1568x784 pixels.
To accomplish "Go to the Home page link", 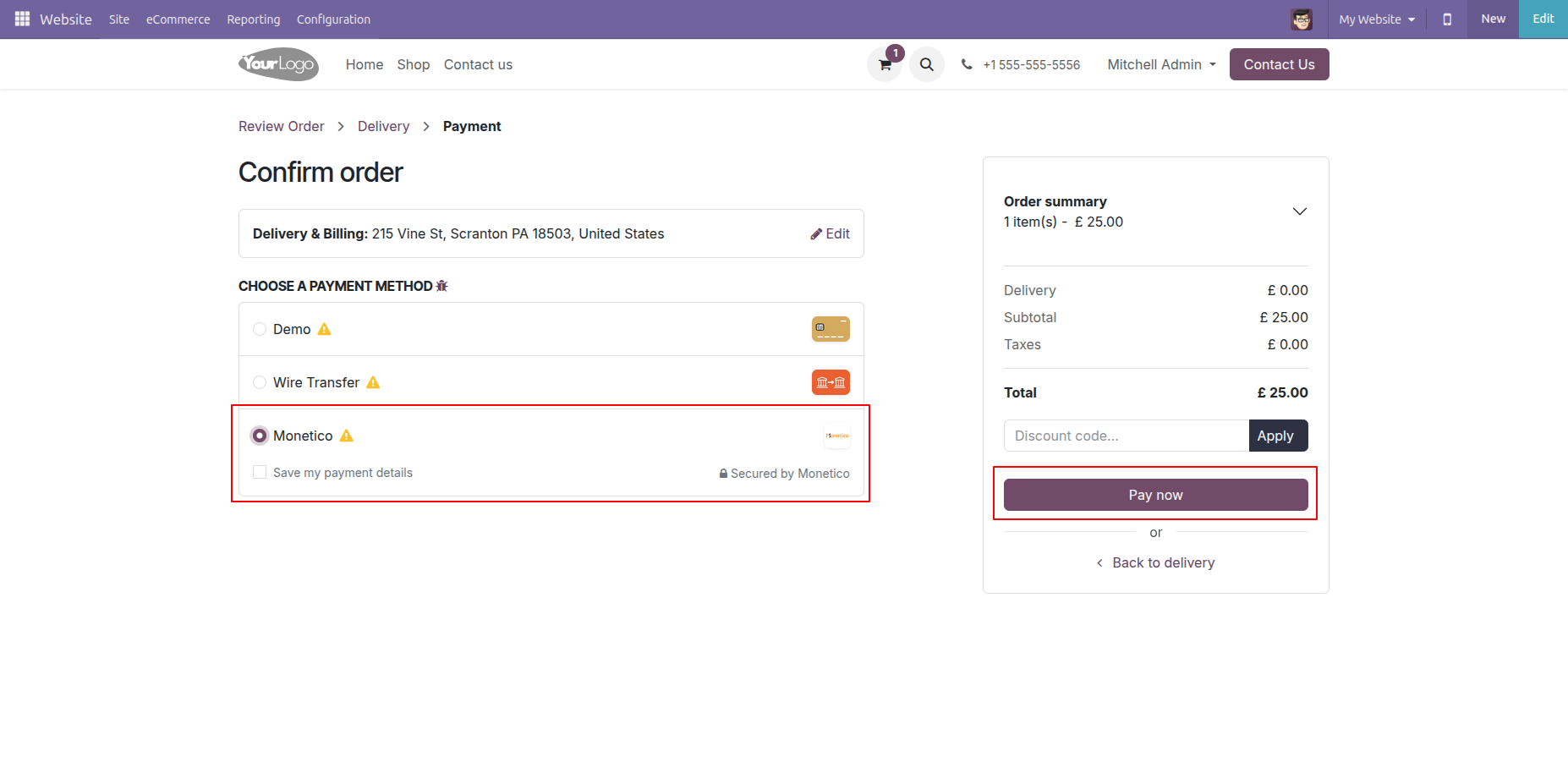I will click(365, 64).
